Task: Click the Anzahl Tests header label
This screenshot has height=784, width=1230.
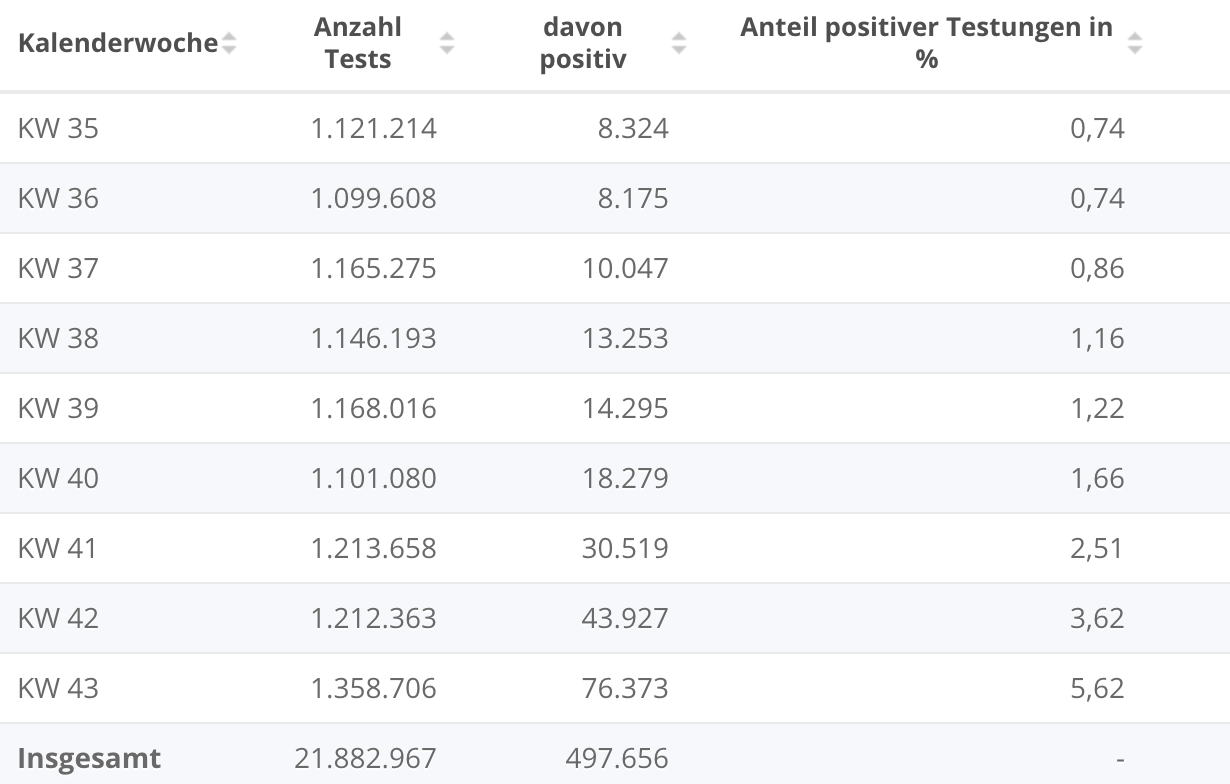Action: coord(357,43)
